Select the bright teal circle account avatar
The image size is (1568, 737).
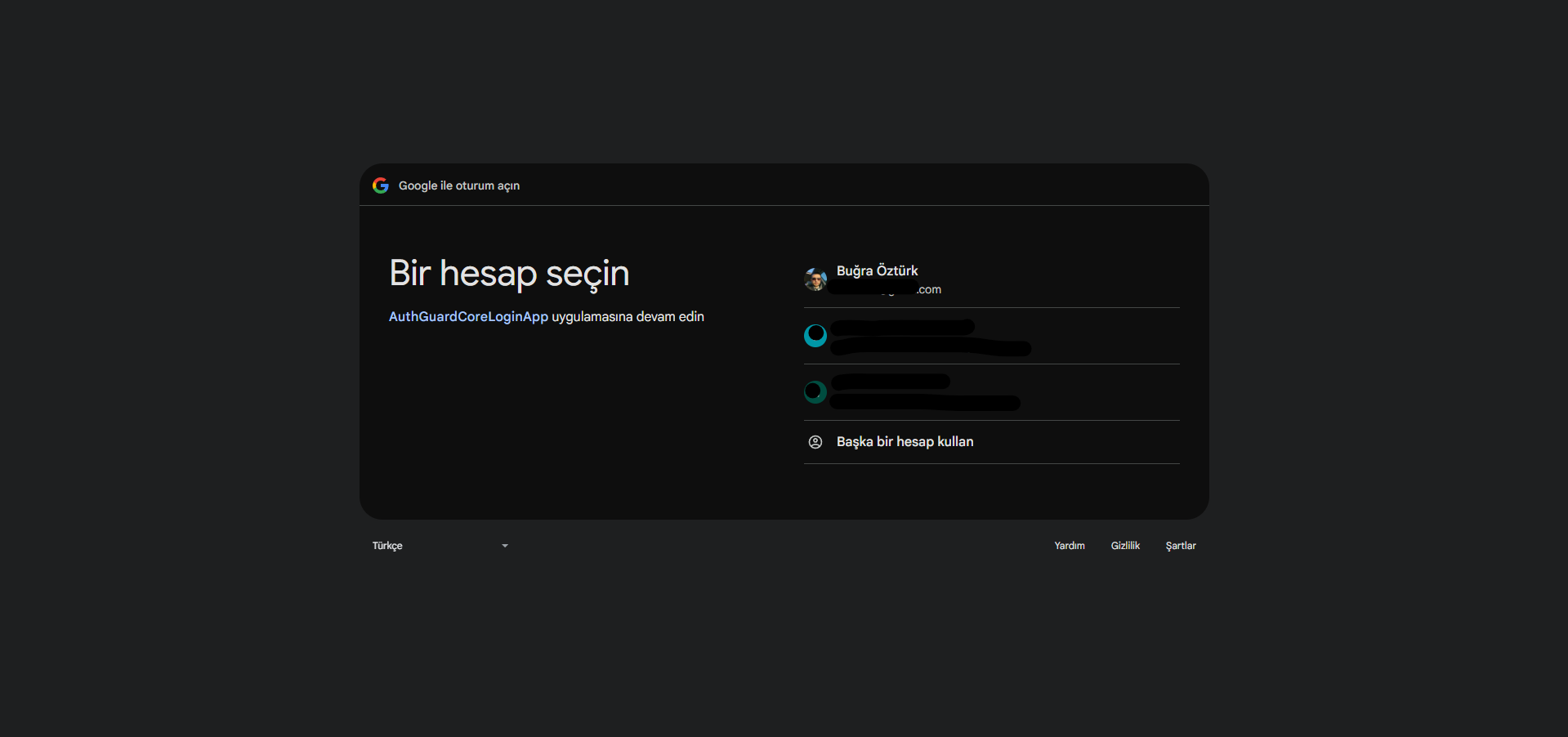coord(815,336)
